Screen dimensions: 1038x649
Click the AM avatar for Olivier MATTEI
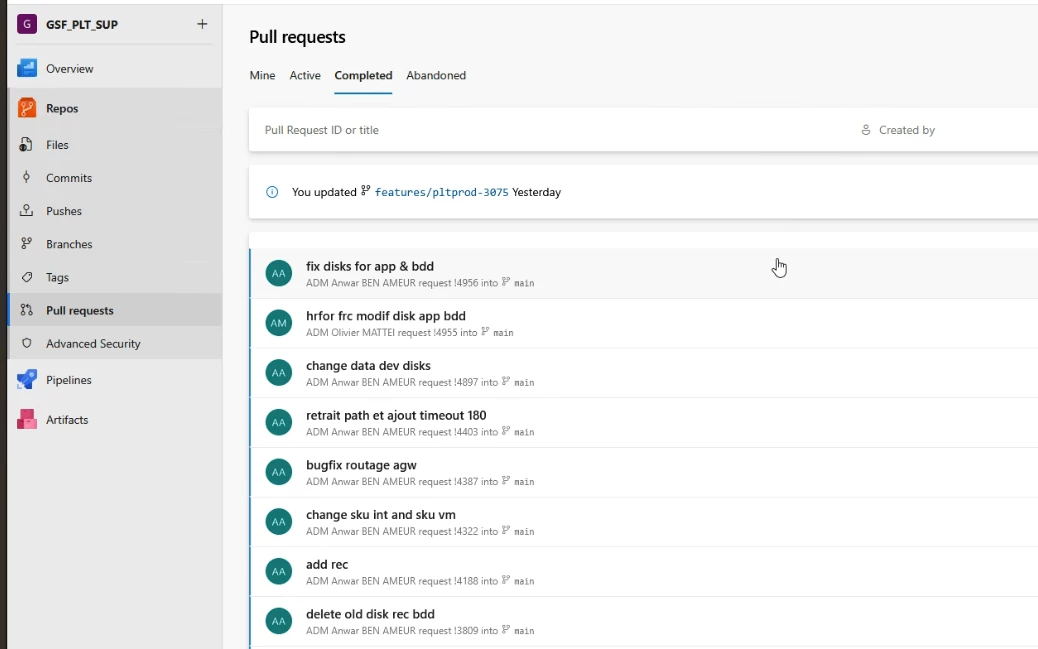click(x=279, y=323)
